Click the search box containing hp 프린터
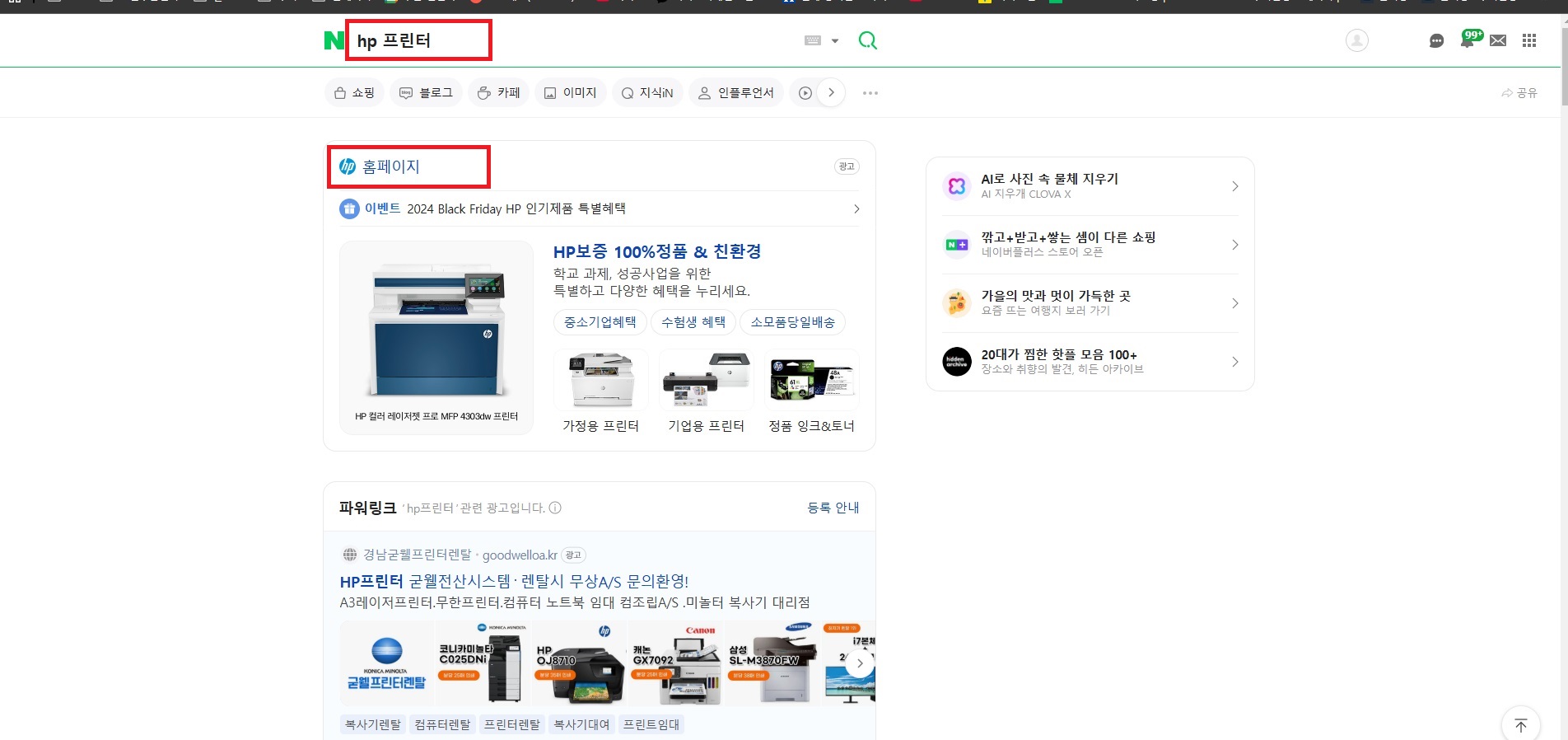Viewport: 1568px width, 740px height. [572, 40]
